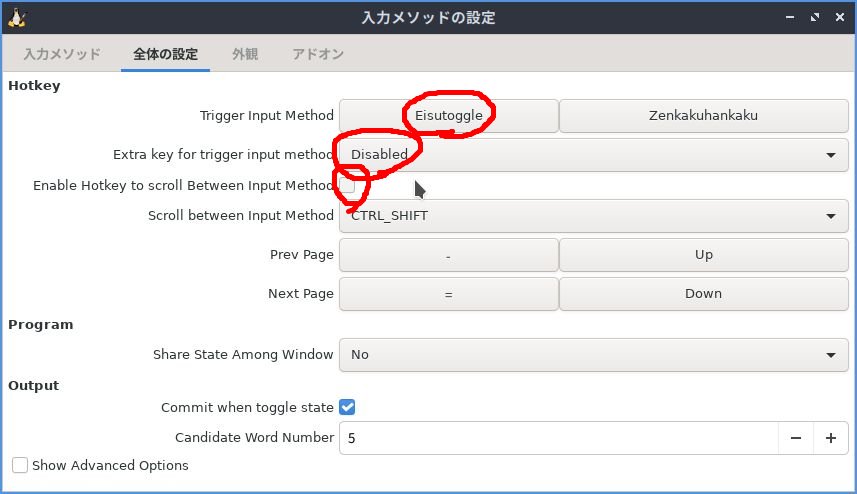Minimize the 入力メソッドの設定 window

790,17
